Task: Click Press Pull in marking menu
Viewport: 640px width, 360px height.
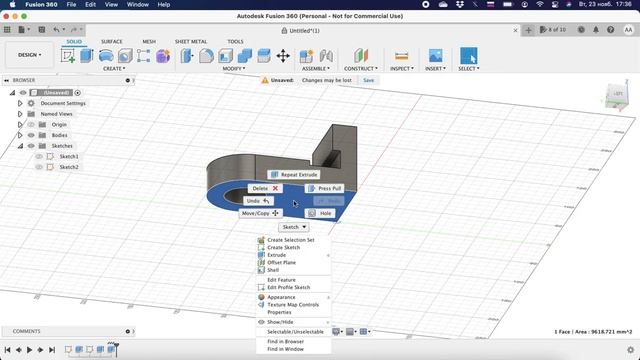Action: pyautogui.click(x=324, y=188)
